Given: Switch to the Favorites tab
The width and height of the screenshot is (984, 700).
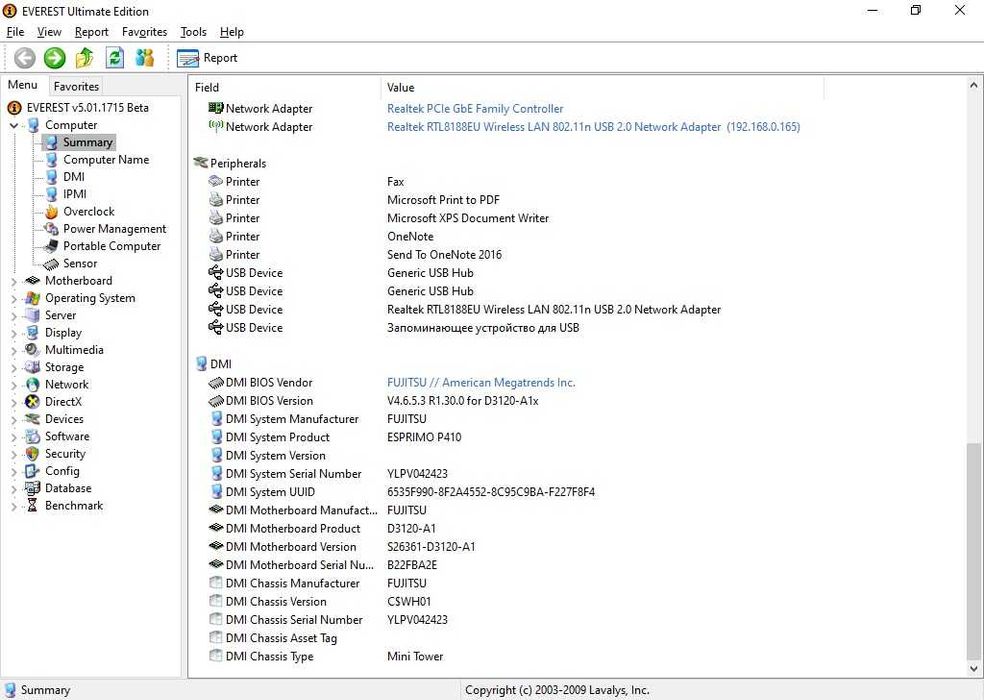Looking at the screenshot, I should [x=76, y=86].
